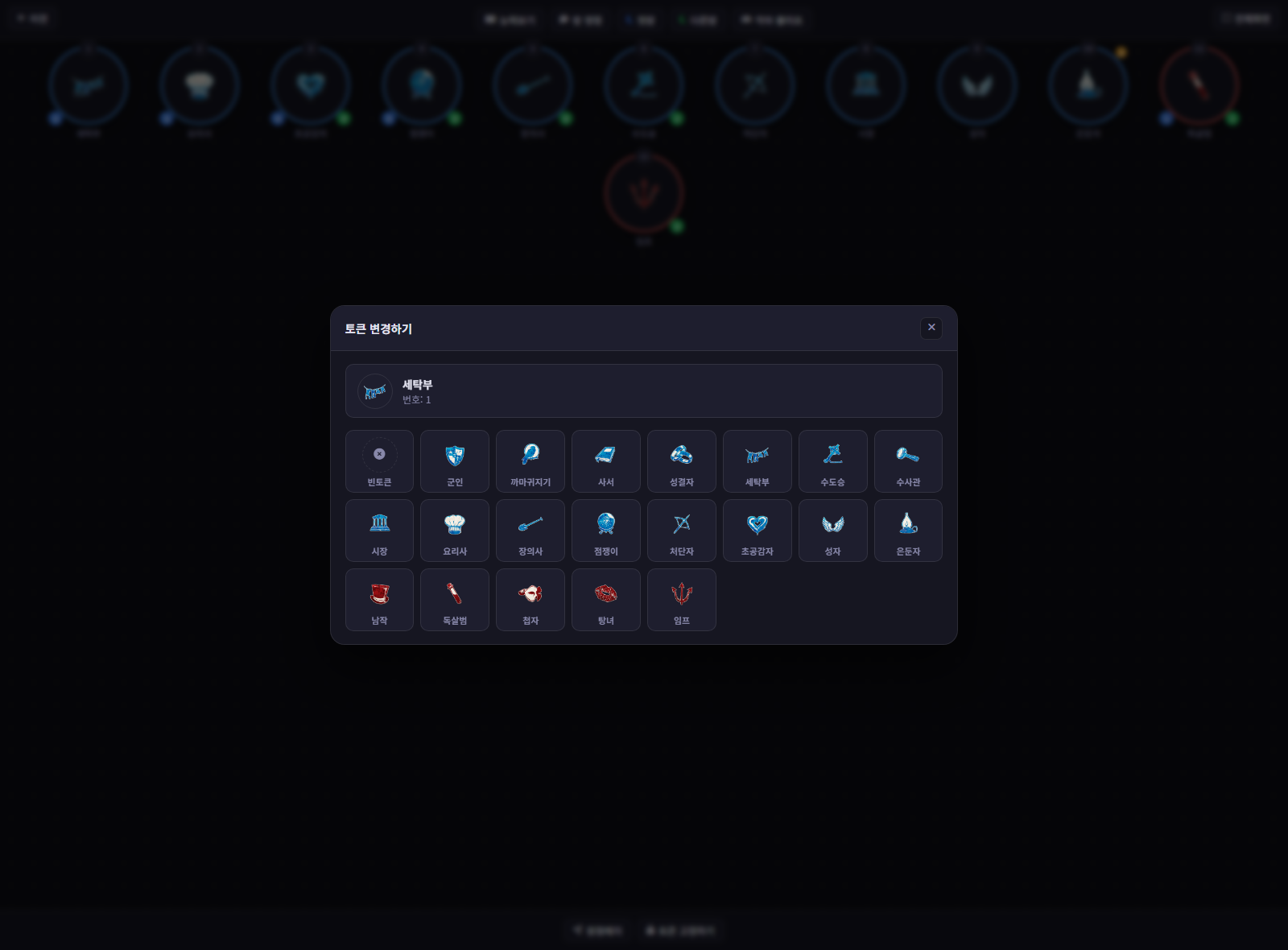This screenshot has width=1288, height=950.
Task: Click the '번호: 1' text
Action: coord(417,400)
